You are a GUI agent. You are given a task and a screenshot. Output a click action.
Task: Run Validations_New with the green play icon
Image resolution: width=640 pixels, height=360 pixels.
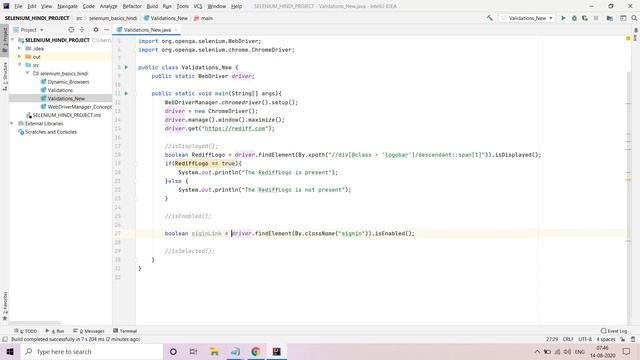pyautogui.click(x=563, y=18)
